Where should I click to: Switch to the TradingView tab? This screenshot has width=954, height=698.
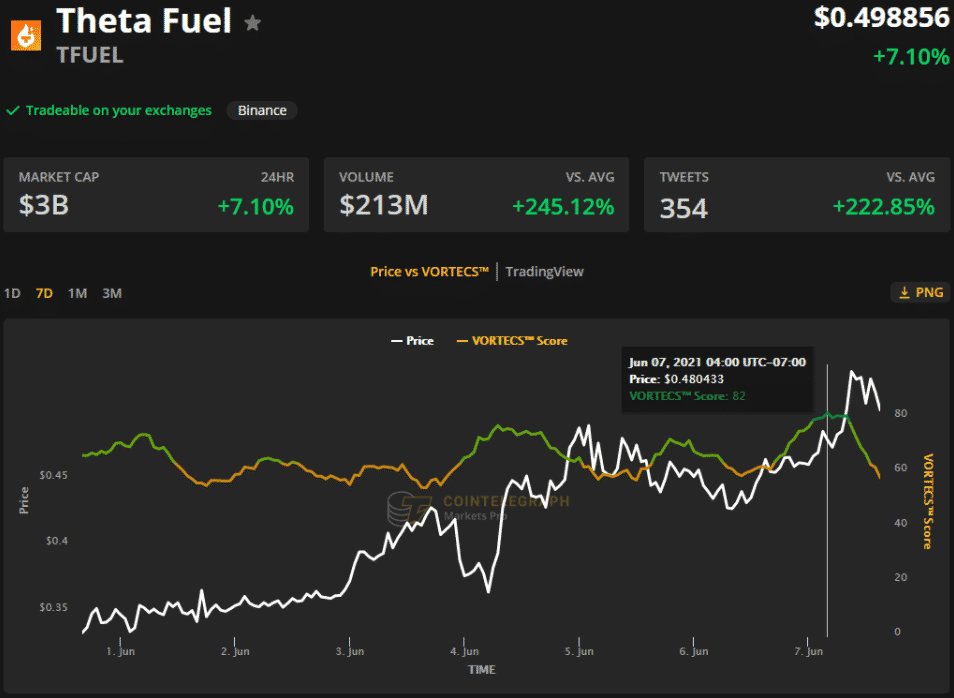544,271
